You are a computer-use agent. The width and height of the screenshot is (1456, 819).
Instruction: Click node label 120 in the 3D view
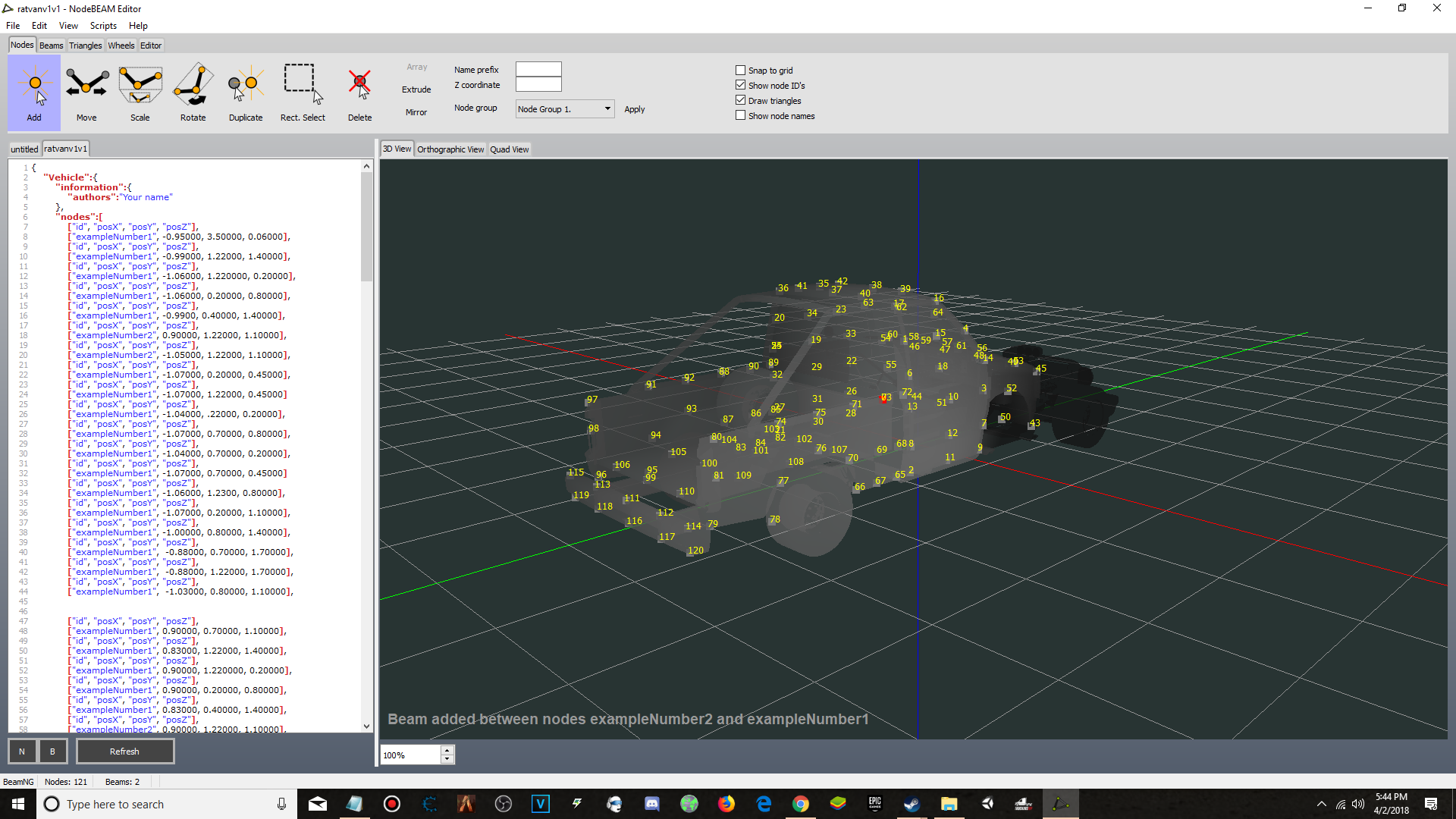[x=695, y=551]
